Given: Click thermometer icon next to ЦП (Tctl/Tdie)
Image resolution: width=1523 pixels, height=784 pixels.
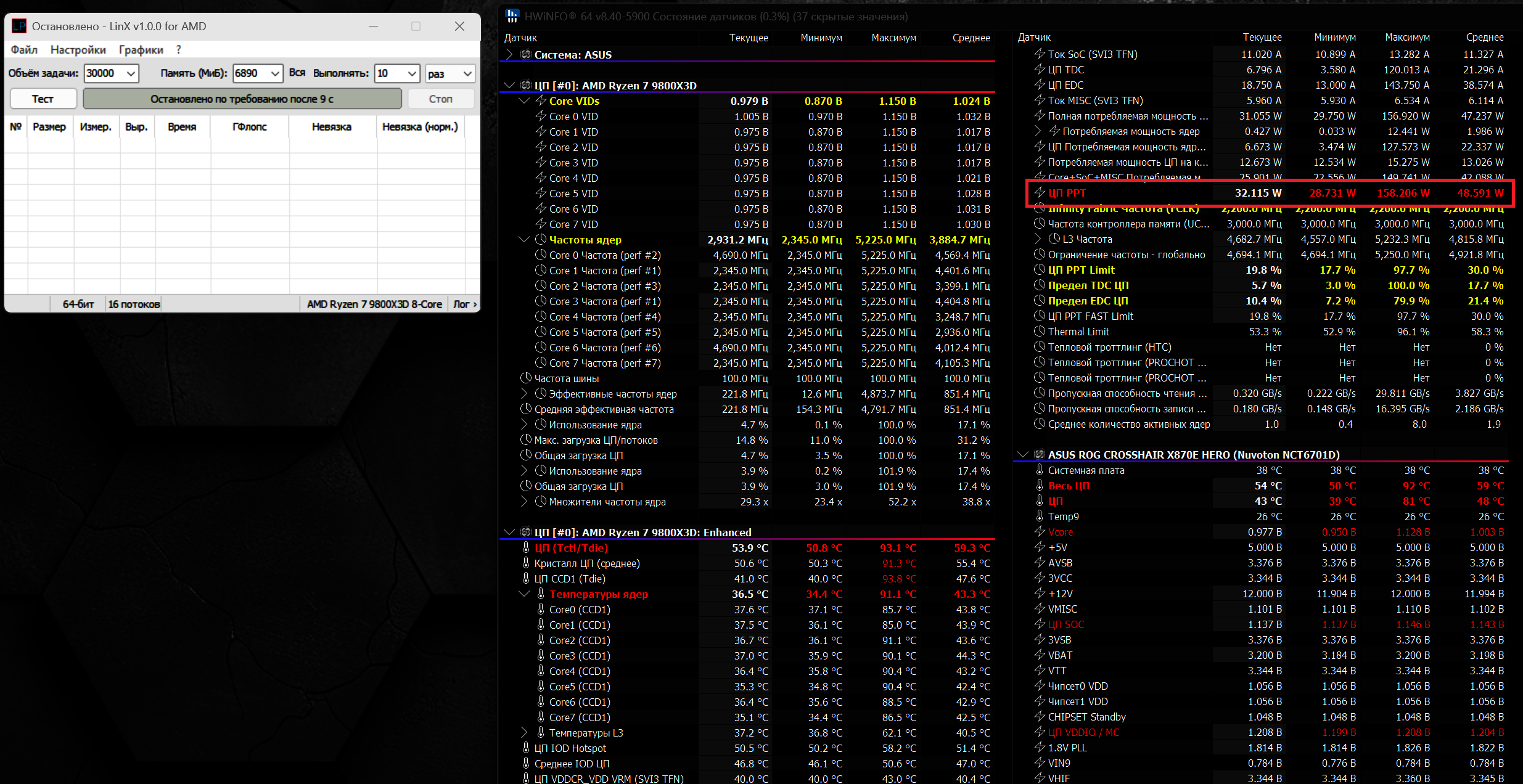Looking at the screenshot, I should click(526, 547).
